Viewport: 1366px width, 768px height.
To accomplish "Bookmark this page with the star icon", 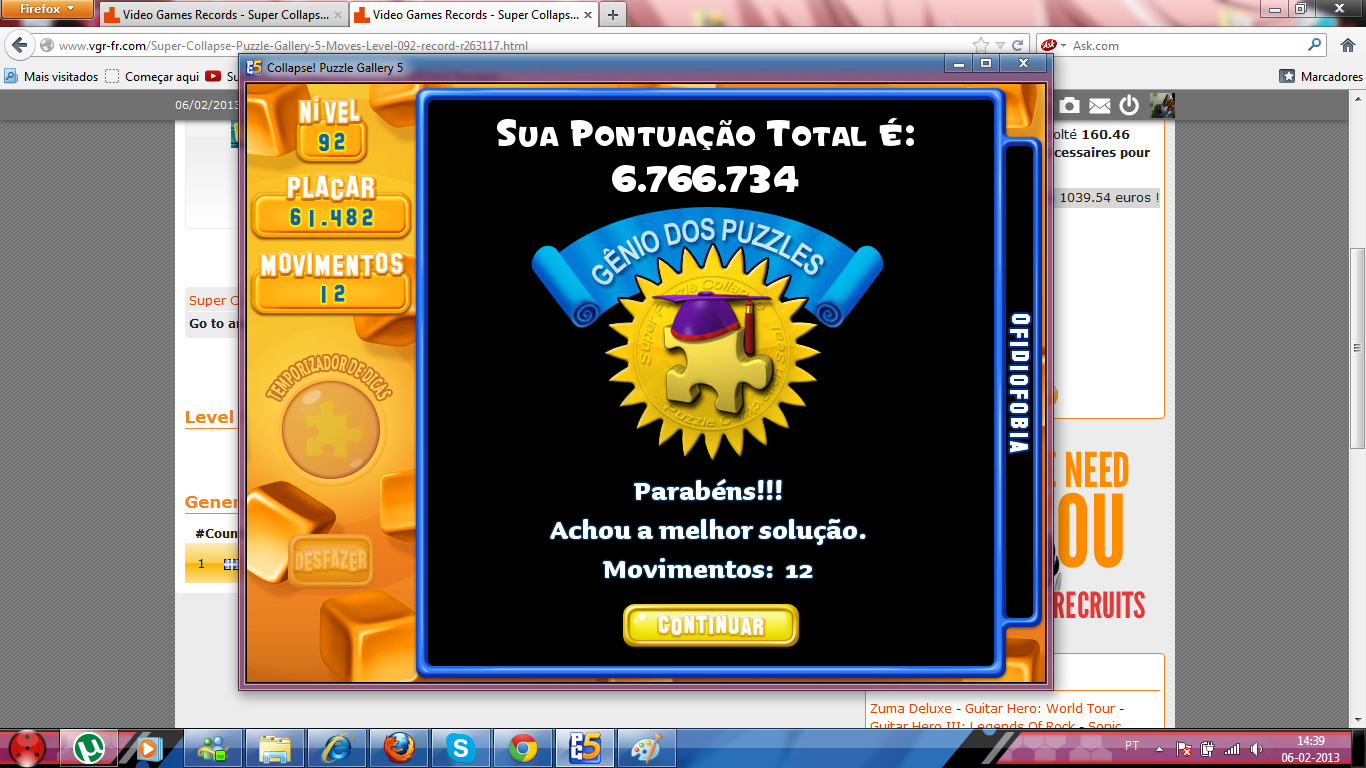I will 982,46.
